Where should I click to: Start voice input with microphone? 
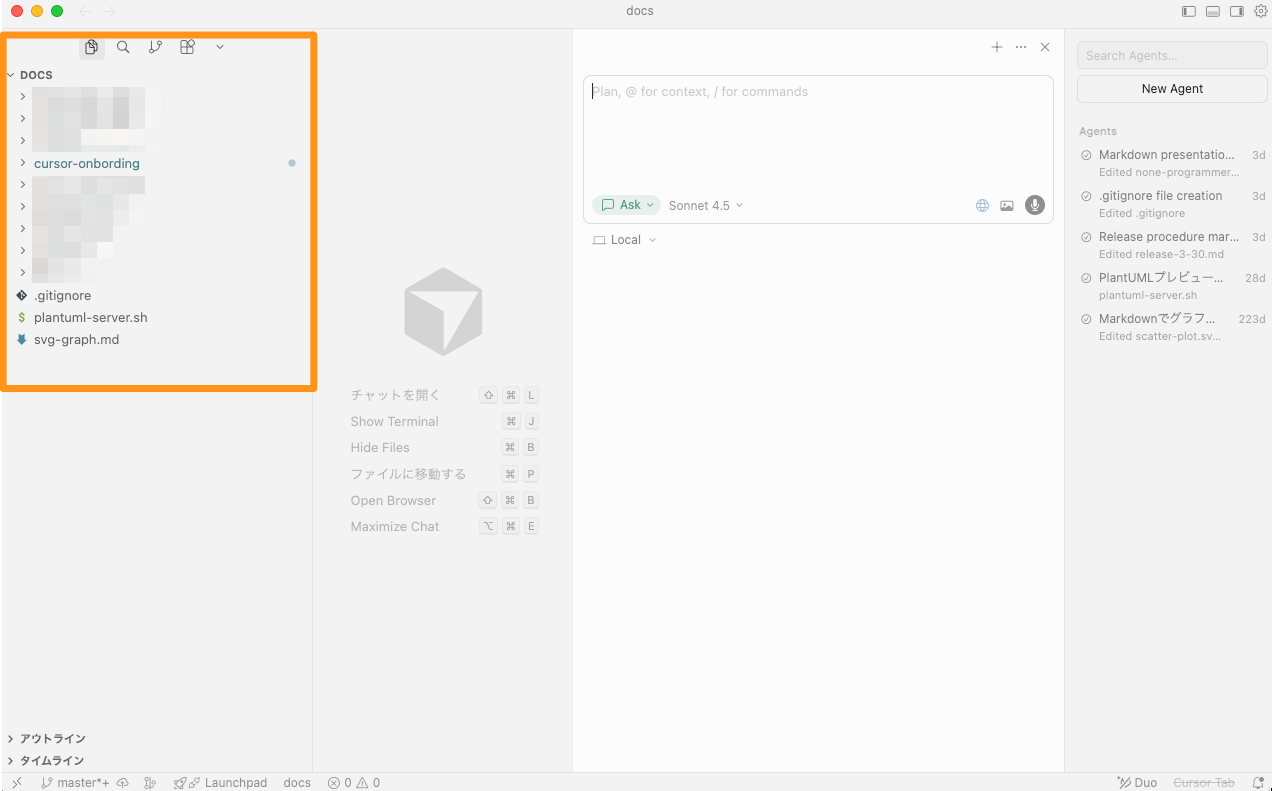tap(1035, 205)
